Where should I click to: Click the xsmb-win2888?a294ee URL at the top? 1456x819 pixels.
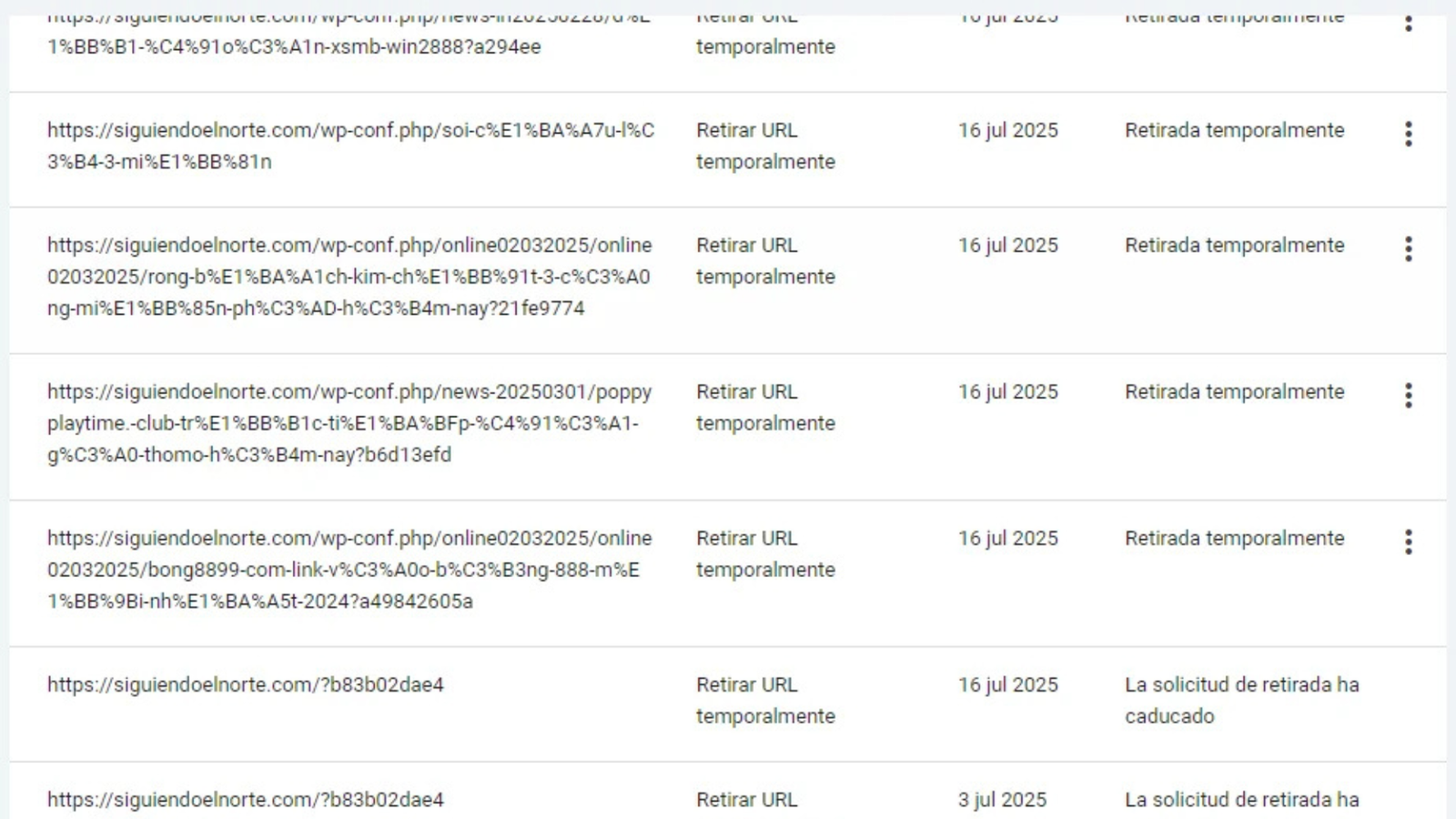tap(294, 45)
